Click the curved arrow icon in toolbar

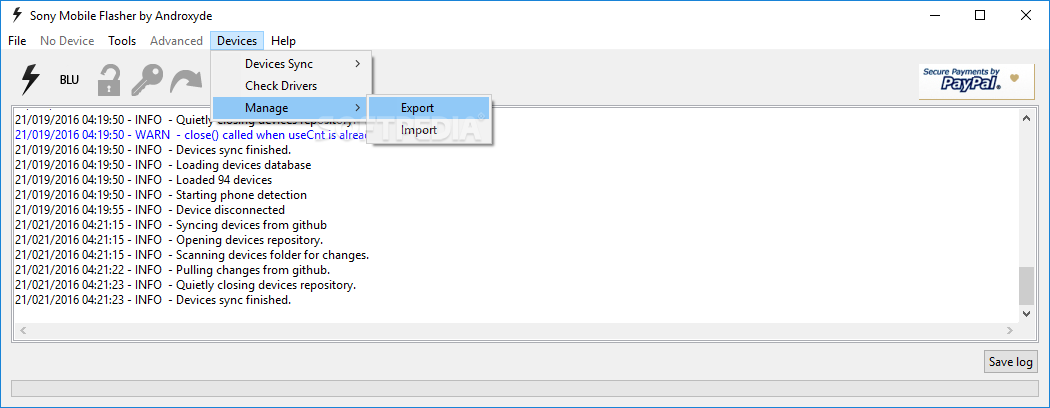(x=186, y=80)
